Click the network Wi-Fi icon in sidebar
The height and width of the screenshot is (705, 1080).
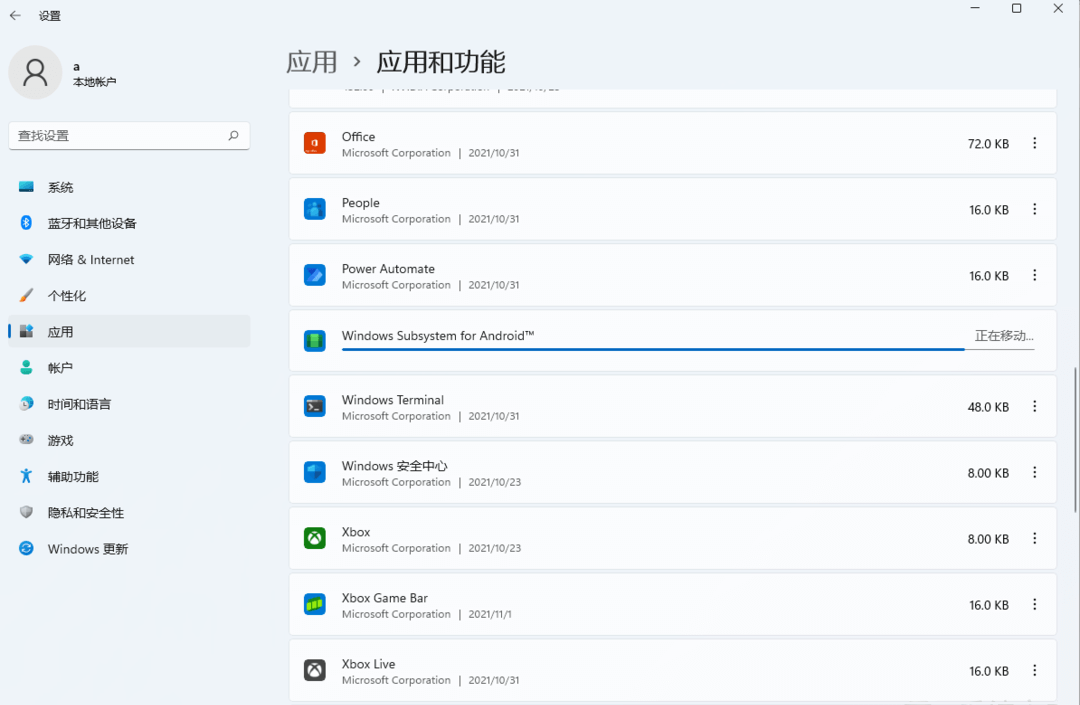point(26,259)
